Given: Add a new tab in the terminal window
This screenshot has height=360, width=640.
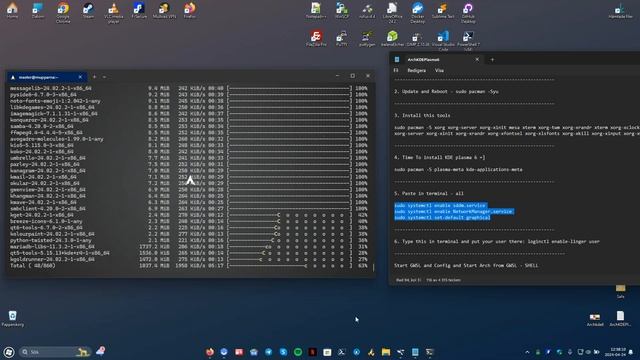Looking at the screenshot, I should [x=94, y=77].
